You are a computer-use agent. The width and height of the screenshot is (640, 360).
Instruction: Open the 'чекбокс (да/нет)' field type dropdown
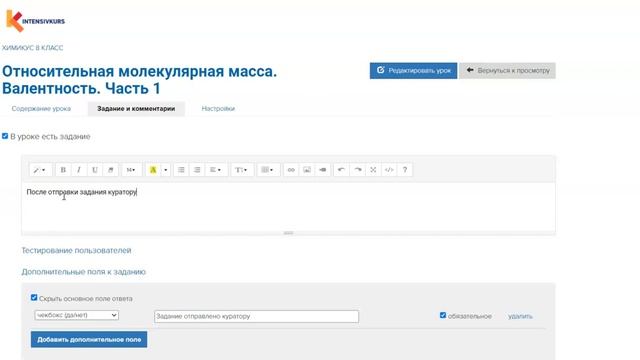[77, 315]
